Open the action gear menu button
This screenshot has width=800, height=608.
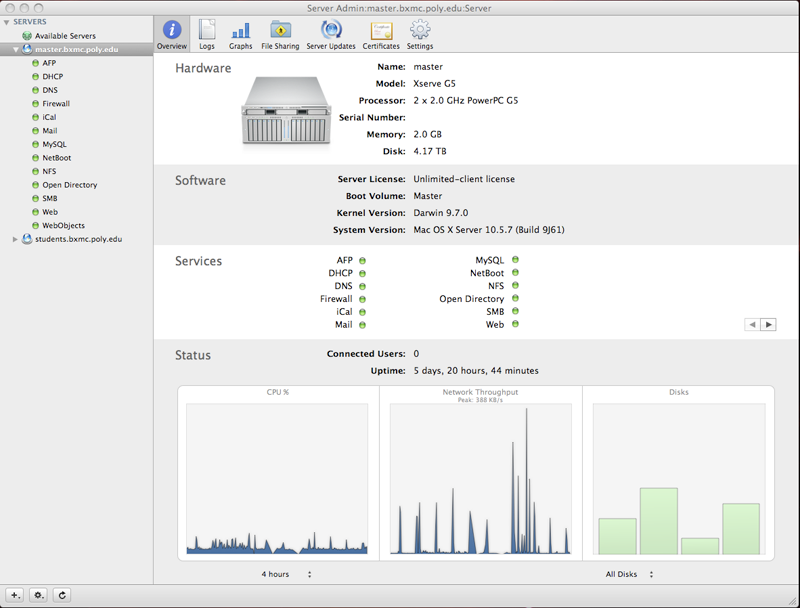[x=38, y=595]
